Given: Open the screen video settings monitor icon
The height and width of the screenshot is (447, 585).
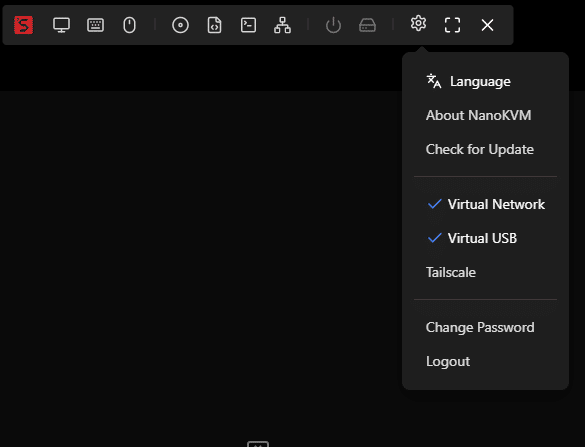Looking at the screenshot, I should coord(61,25).
